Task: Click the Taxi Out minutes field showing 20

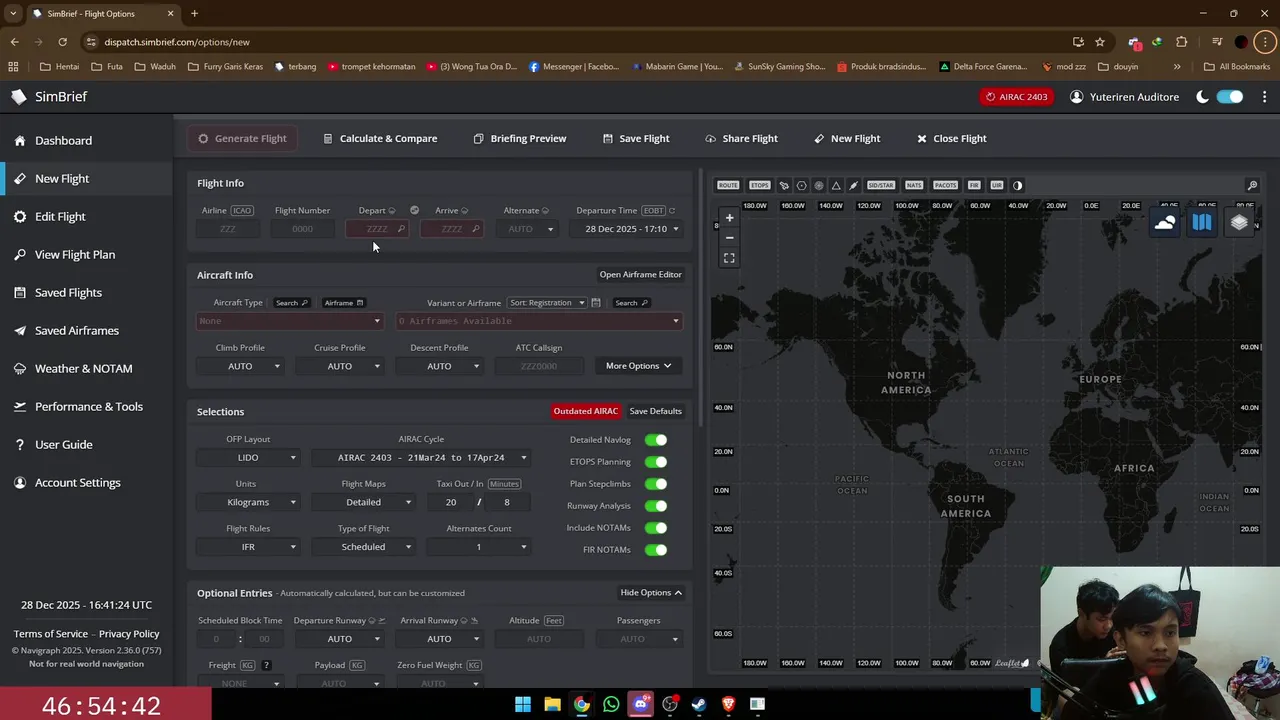Action: [x=451, y=502]
